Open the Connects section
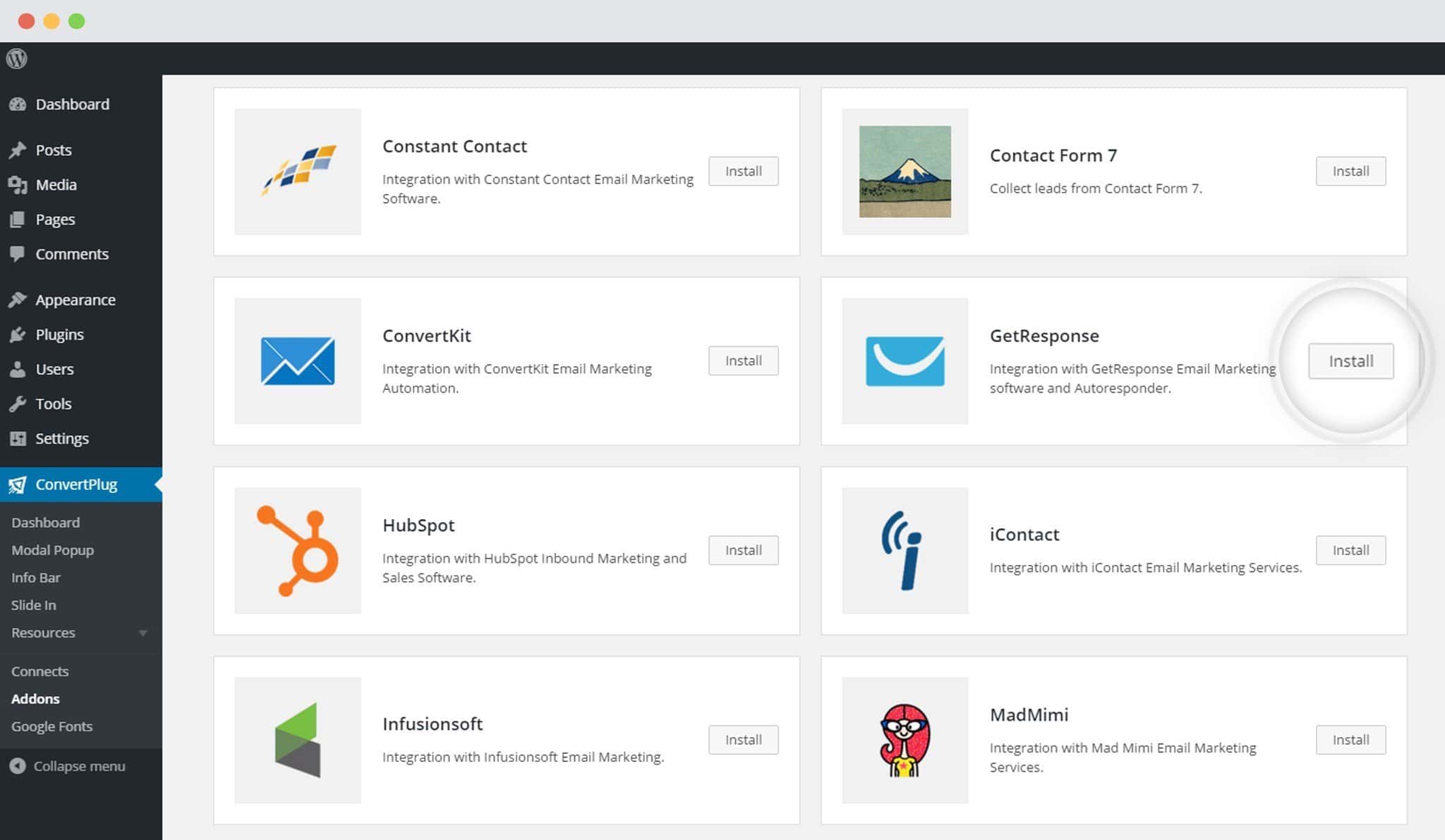 click(x=40, y=670)
